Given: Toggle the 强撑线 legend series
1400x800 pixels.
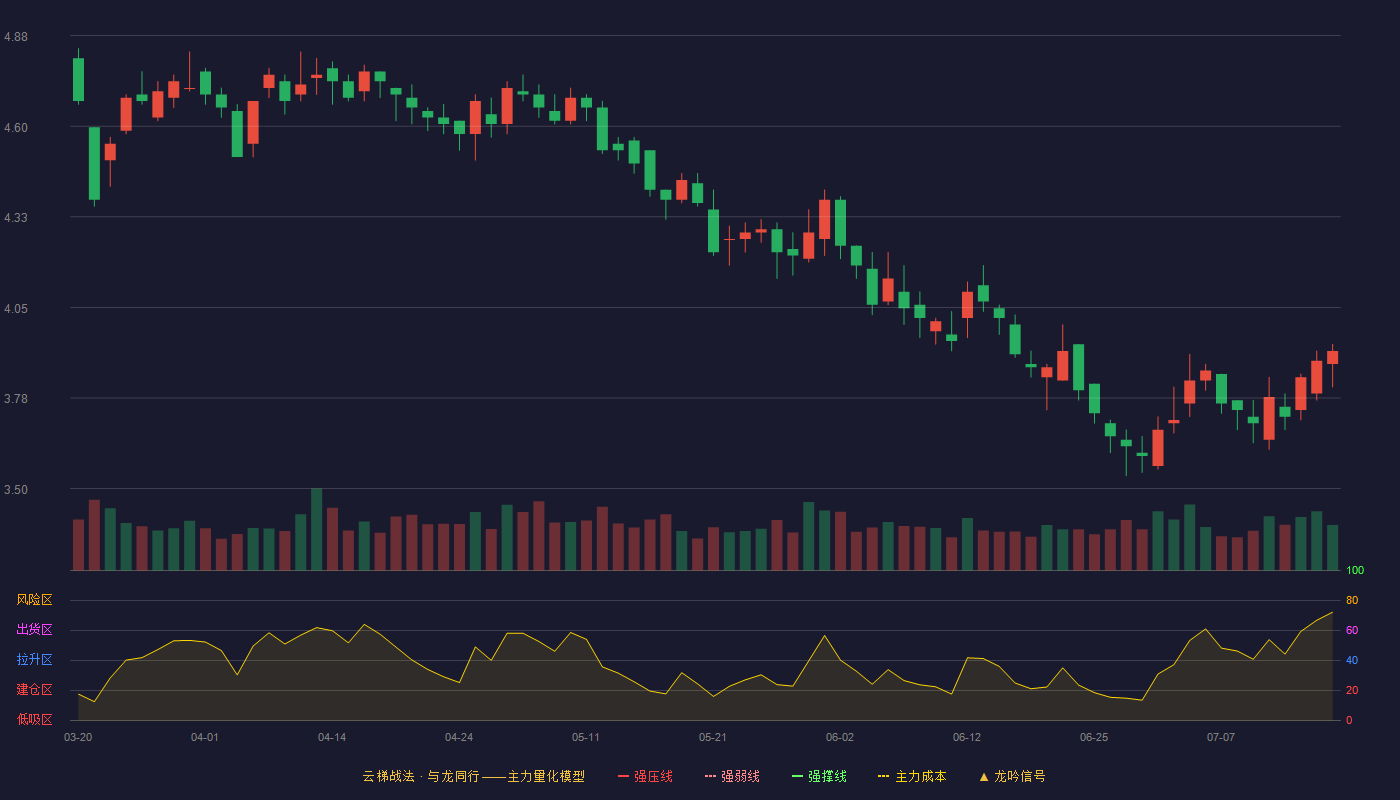Looking at the screenshot, I should point(819,776).
